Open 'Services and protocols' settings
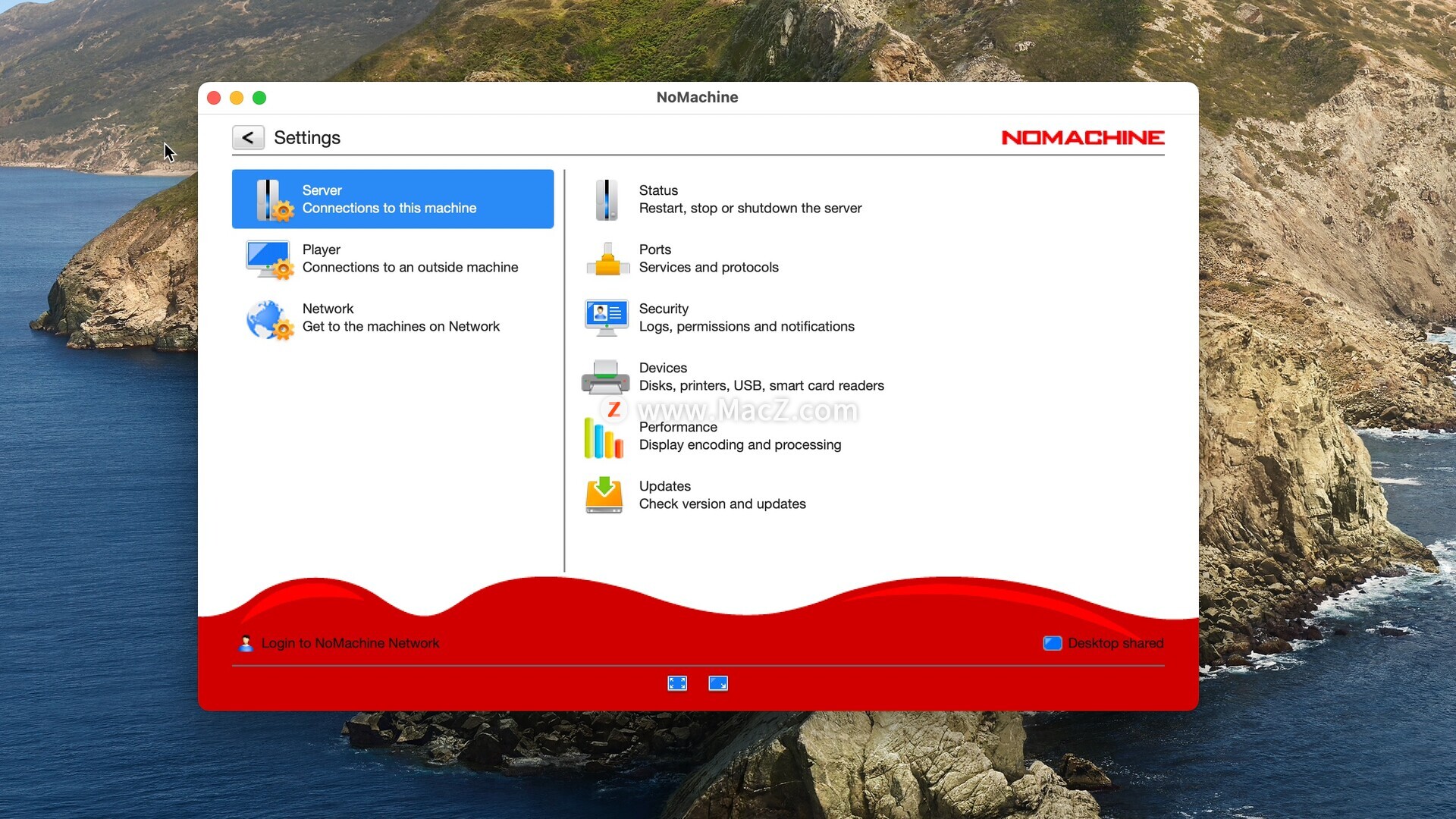Screen dimensions: 1456x819 pos(708,267)
